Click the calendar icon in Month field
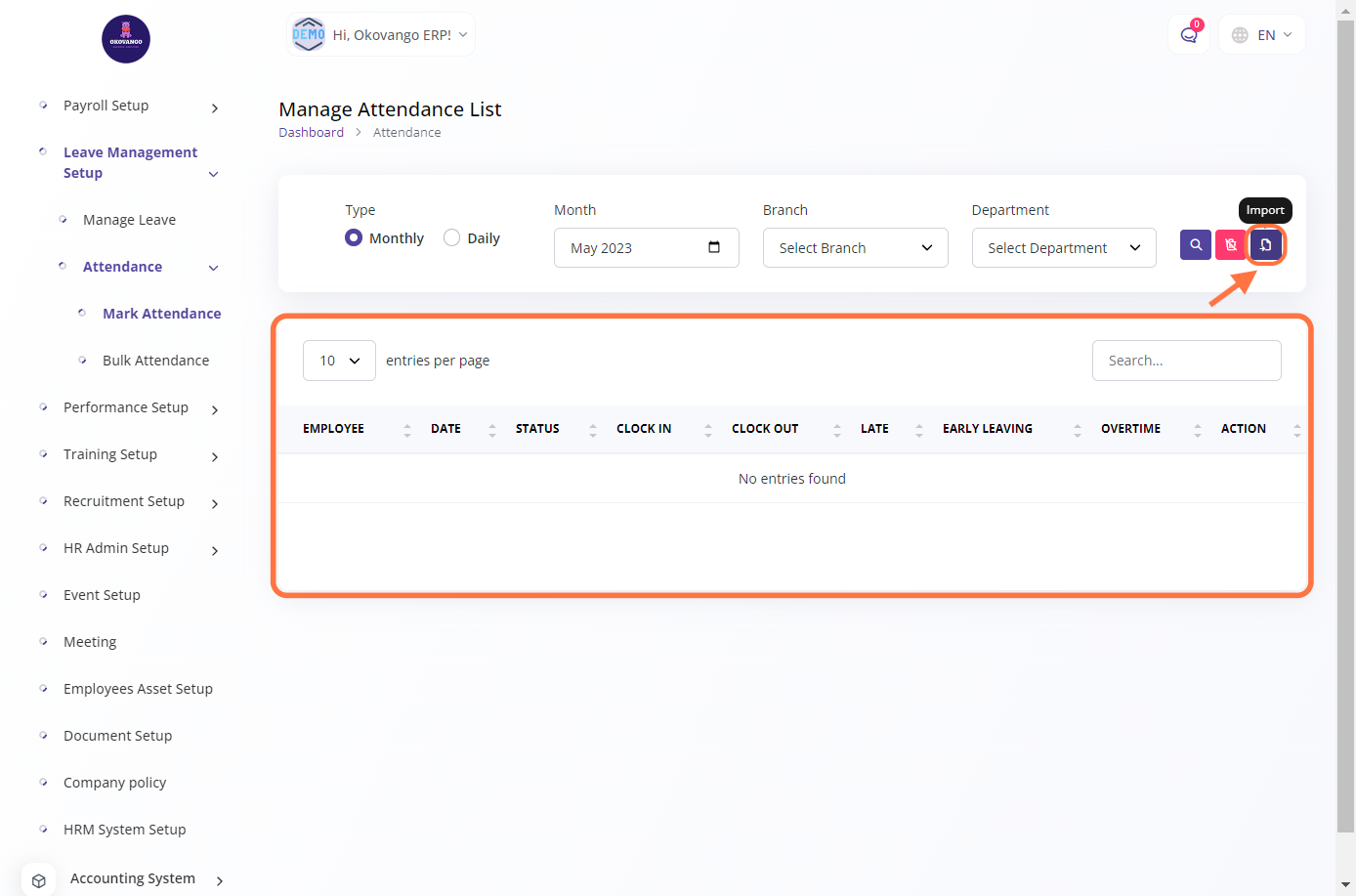Viewport: 1356px width, 896px height. pos(714,247)
